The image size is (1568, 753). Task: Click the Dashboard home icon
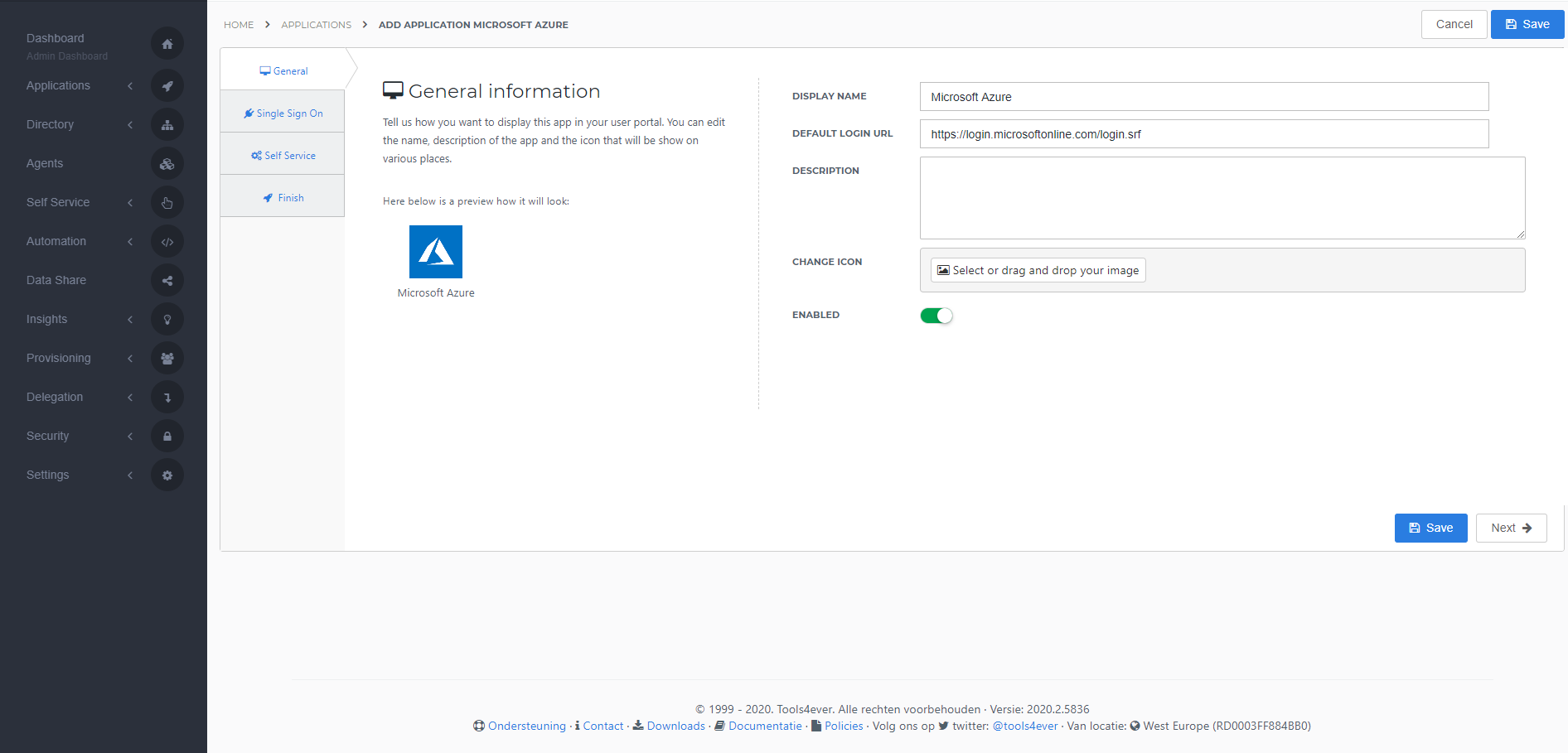[167, 44]
